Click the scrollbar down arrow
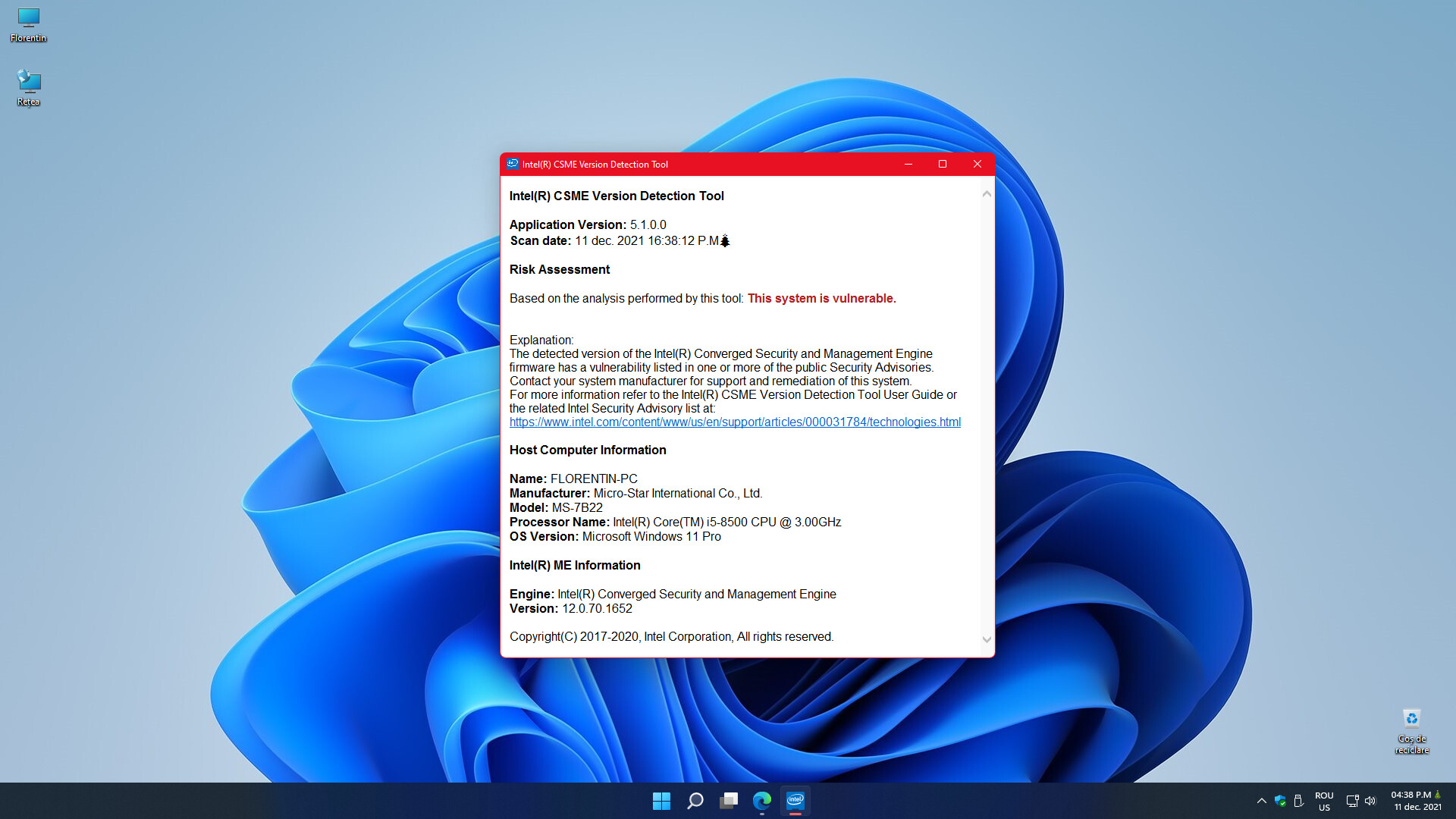The height and width of the screenshot is (819, 1456). tap(987, 639)
